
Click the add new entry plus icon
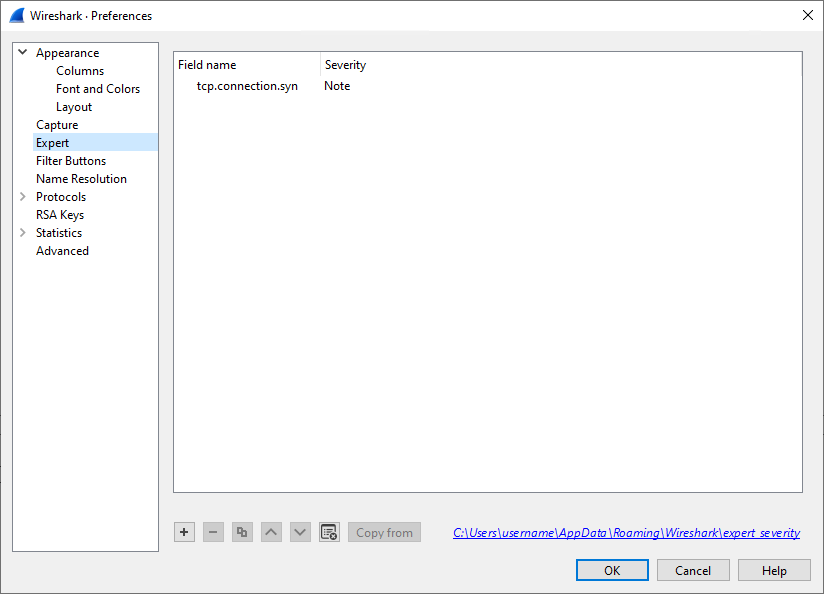pyautogui.click(x=184, y=532)
